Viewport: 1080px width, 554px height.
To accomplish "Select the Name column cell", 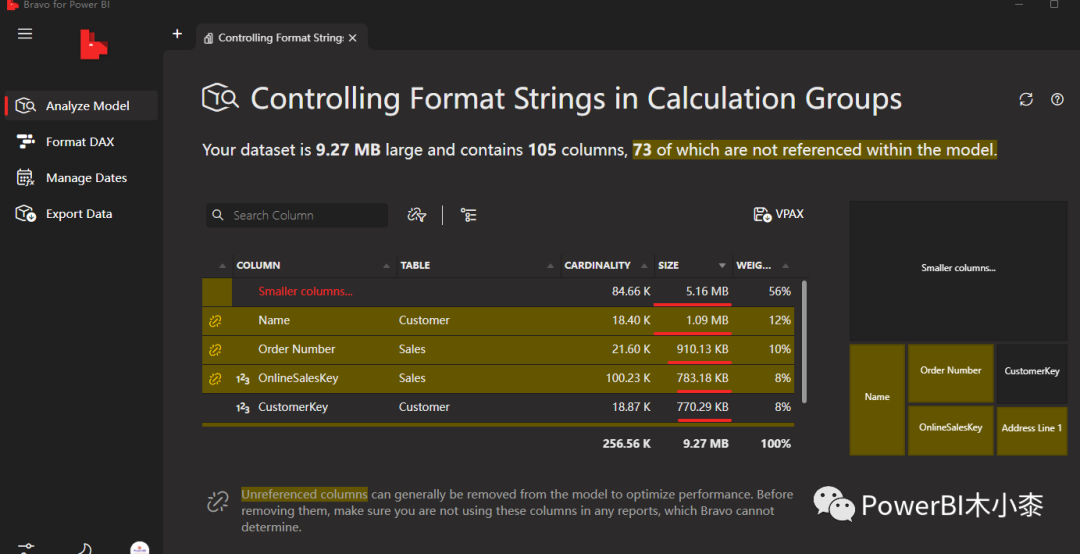I will pos(274,320).
